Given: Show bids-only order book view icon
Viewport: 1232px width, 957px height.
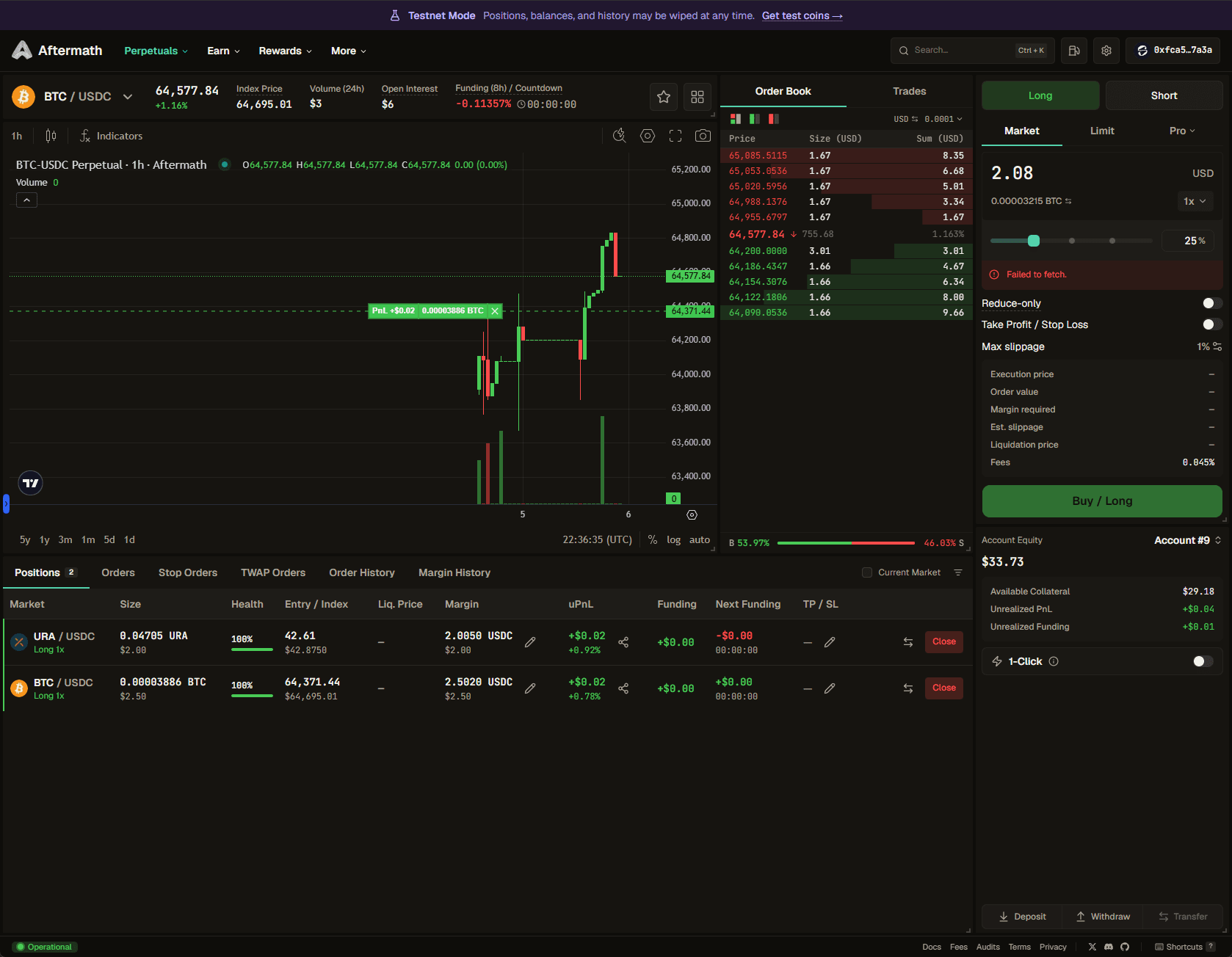Looking at the screenshot, I should [x=754, y=119].
